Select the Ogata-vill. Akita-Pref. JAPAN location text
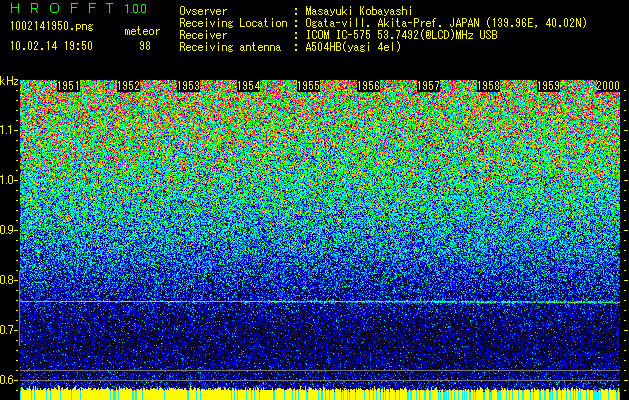The image size is (629, 400). tap(446, 23)
